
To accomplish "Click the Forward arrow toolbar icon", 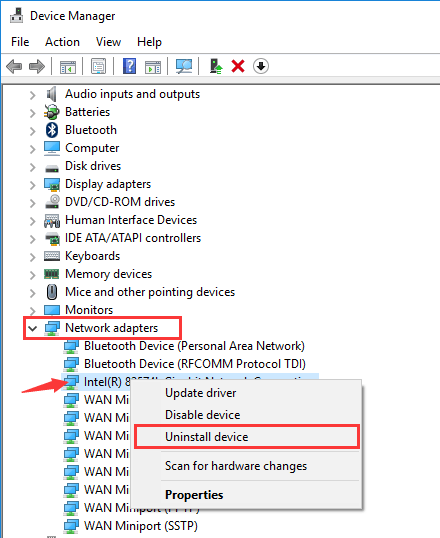I will [37, 66].
